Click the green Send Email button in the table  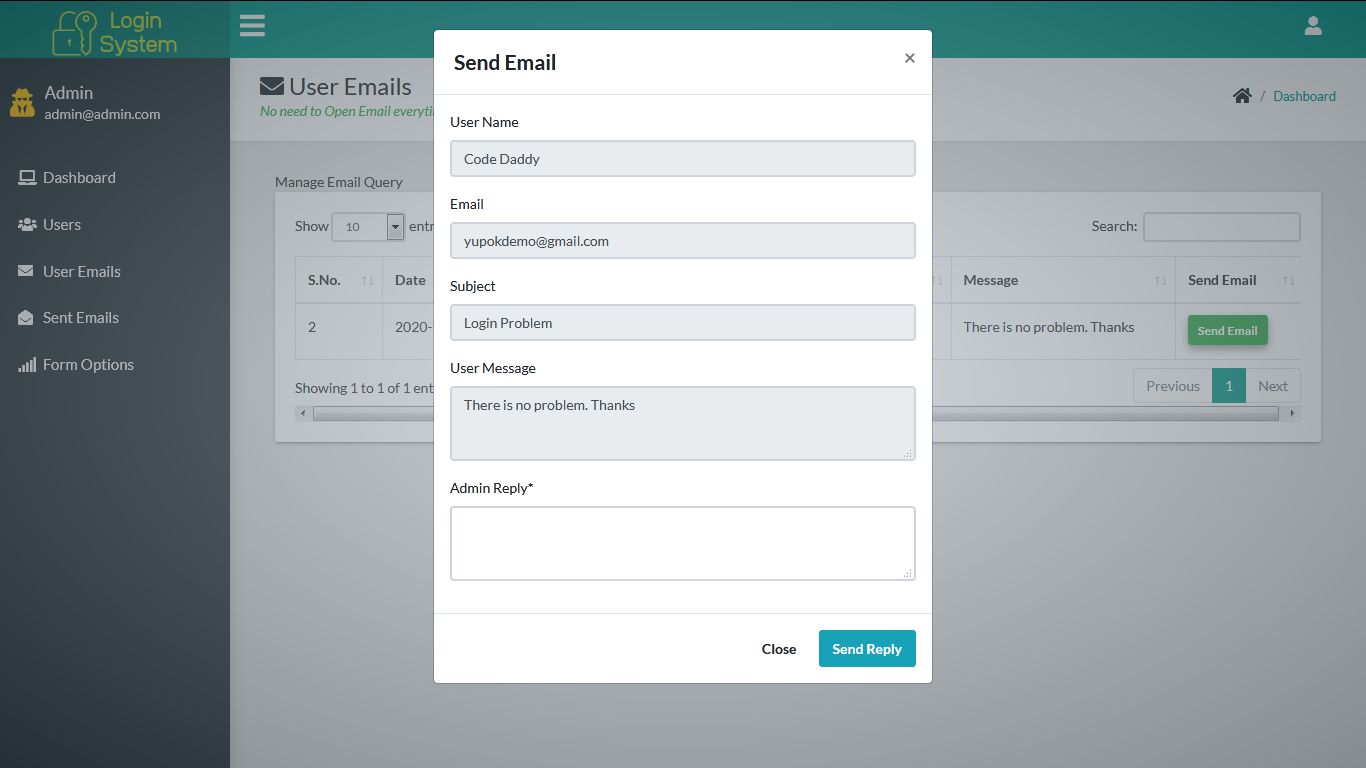click(x=1227, y=330)
